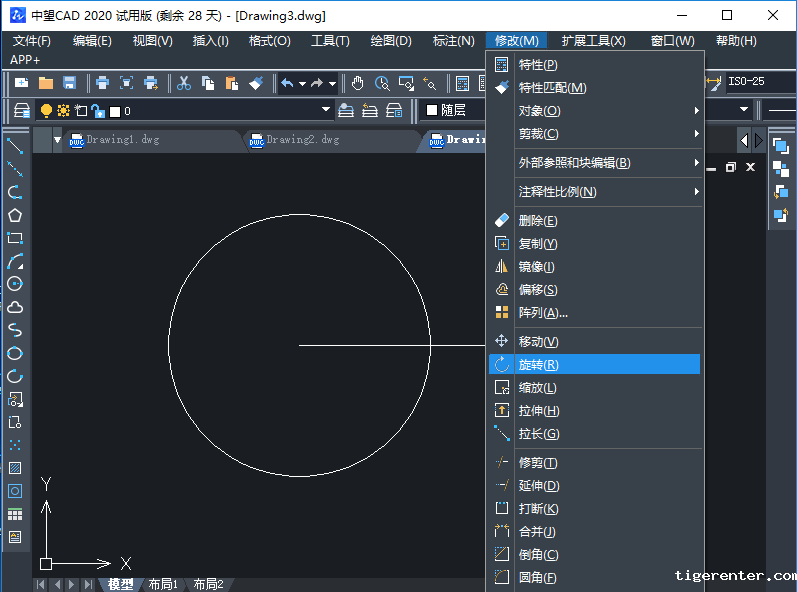Image resolution: width=797 pixels, height=592 pixels.
Task: Select the Polygon draw tool
Action: (15, 215)
